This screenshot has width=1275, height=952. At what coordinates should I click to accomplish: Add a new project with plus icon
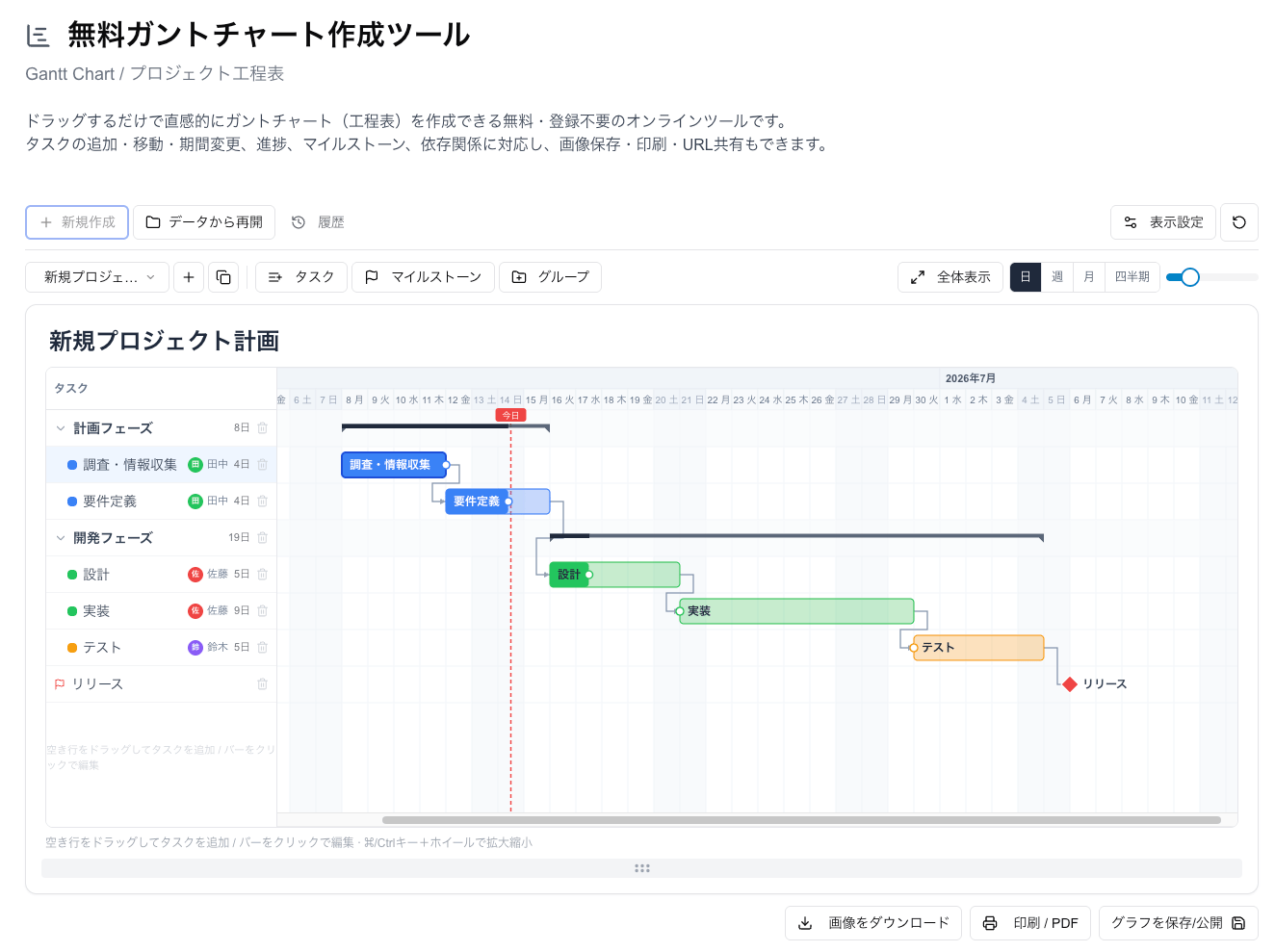[x=189, y=277]
